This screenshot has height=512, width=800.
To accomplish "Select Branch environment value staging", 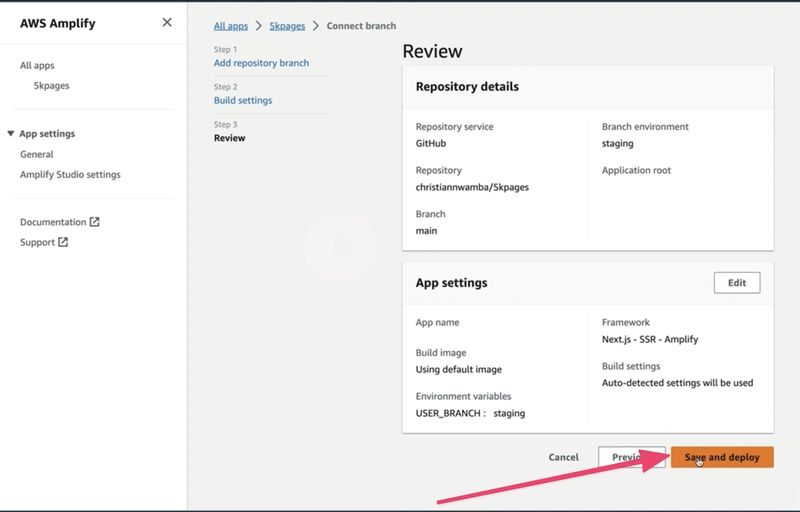I will click(617, 143).
